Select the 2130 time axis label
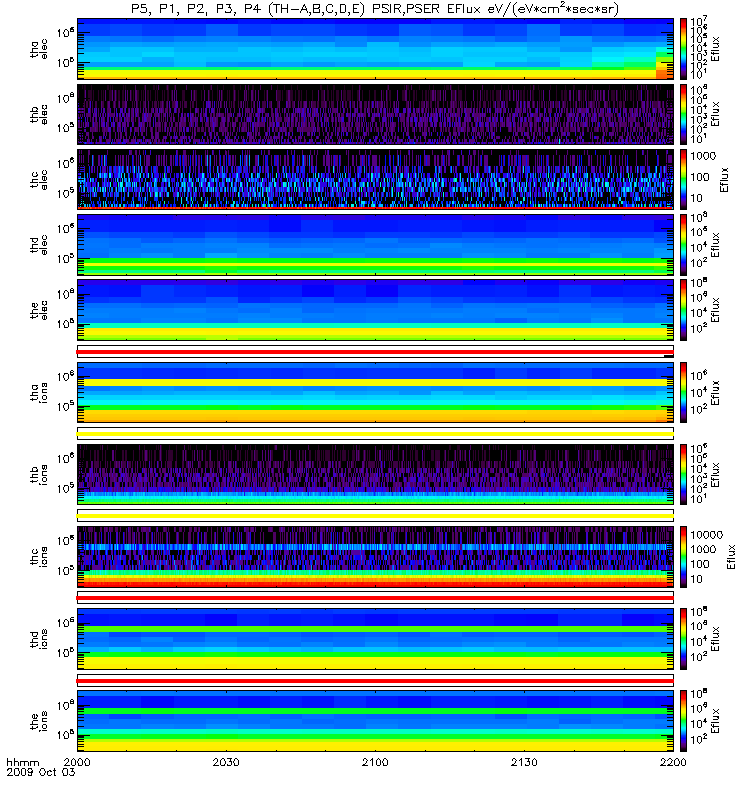This screenshot has height=800, width=750. [x=524, y=762]
